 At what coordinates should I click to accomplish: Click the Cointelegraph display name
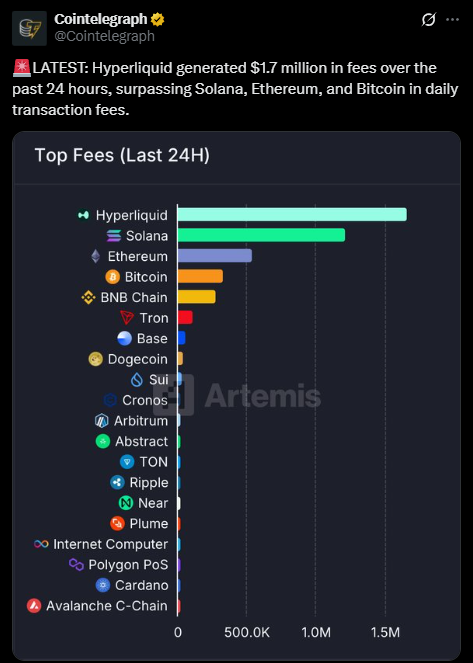point(101,19)
